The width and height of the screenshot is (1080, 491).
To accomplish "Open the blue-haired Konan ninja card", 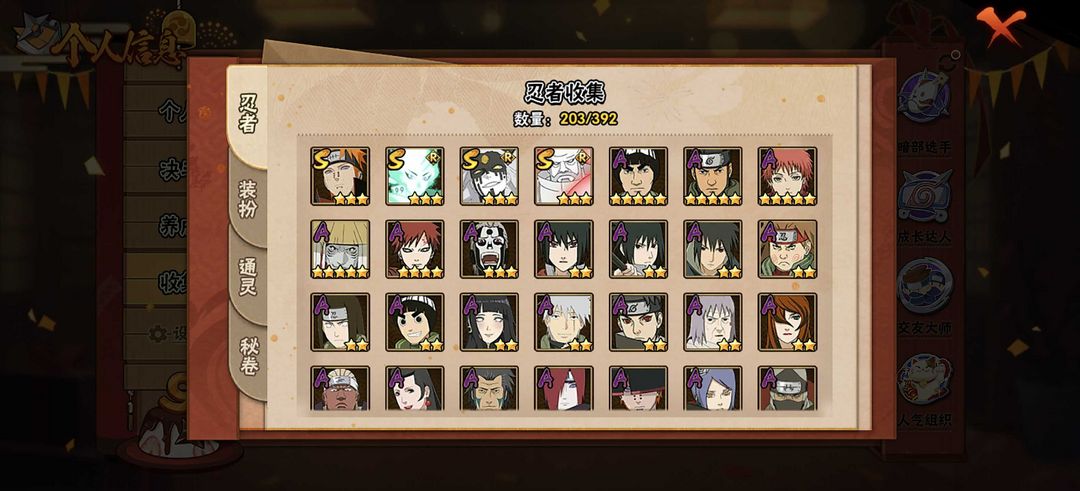I will point(713,388).
